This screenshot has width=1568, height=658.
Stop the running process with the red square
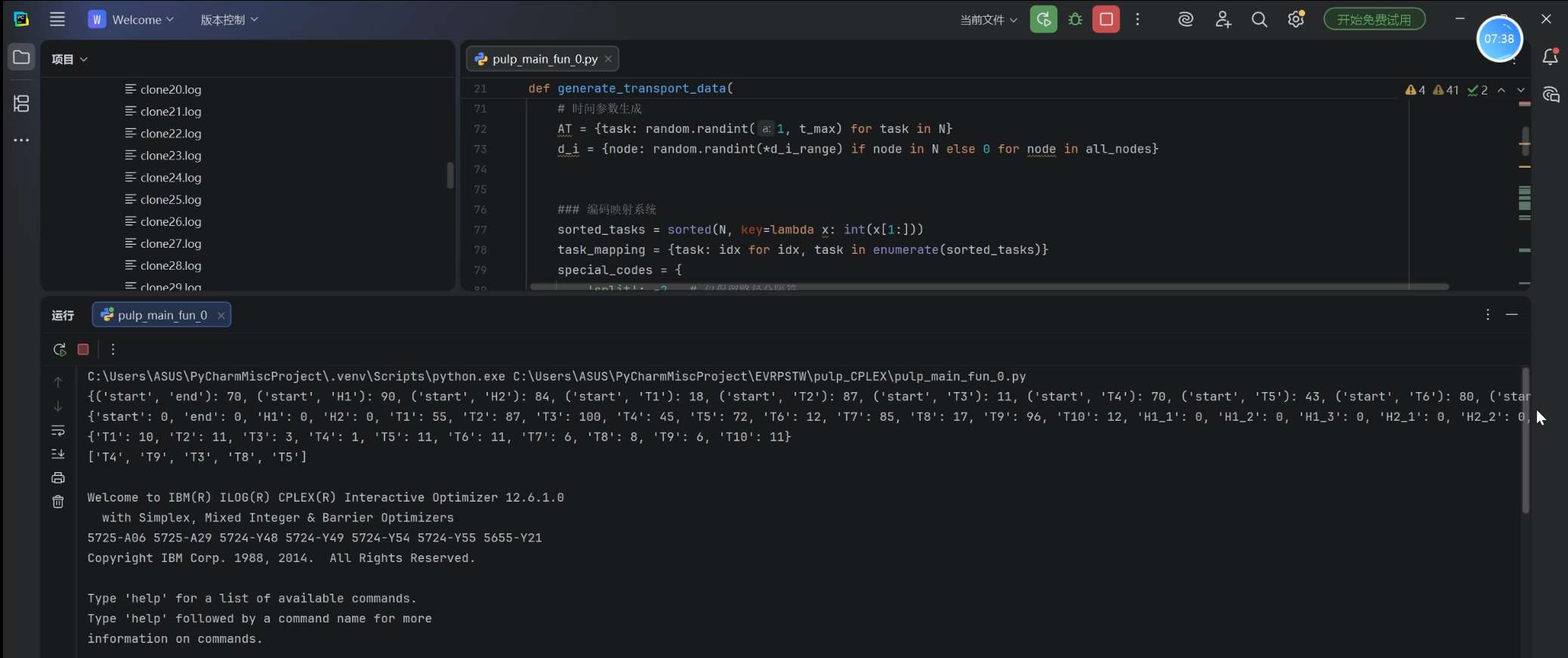coord(1107,20)
